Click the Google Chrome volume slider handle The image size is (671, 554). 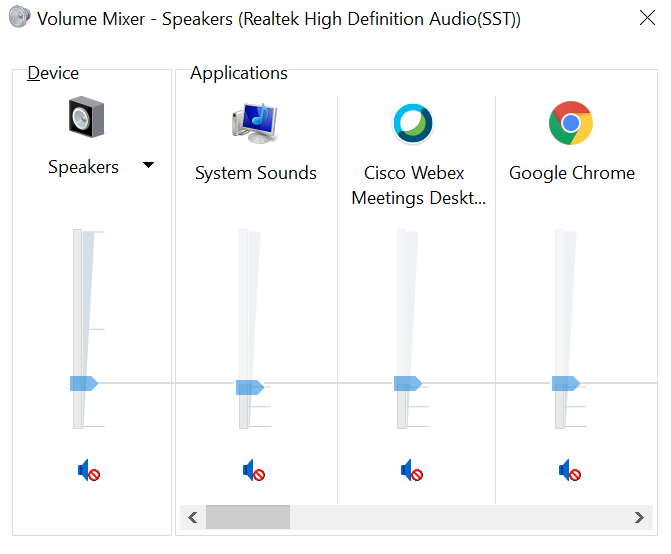pyautogui.click(x=565, y=383)
